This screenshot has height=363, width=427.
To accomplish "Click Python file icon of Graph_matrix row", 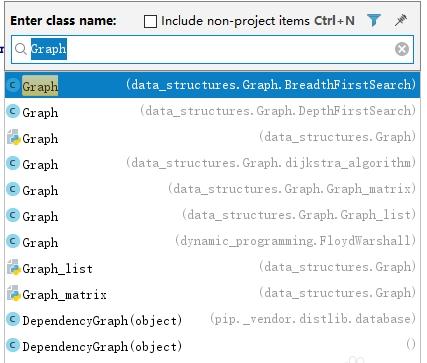I will [14, 293].
